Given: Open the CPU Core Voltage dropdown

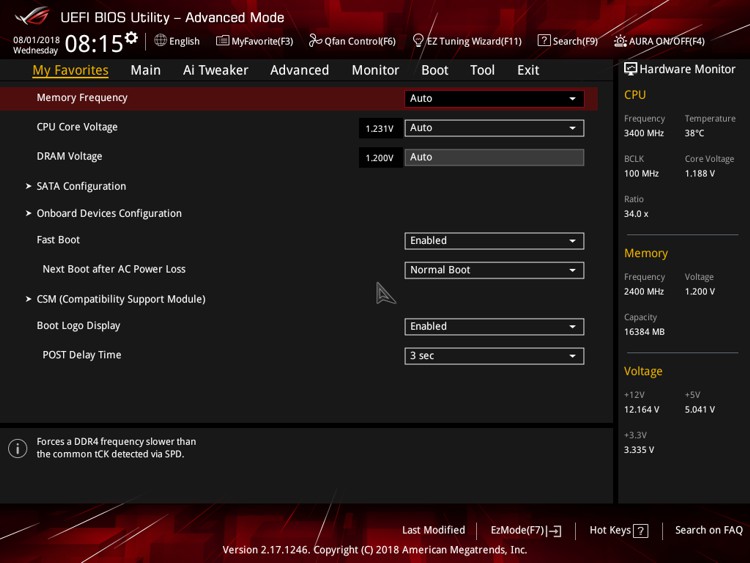Looking at the screenshot, I should pos(494,128).
